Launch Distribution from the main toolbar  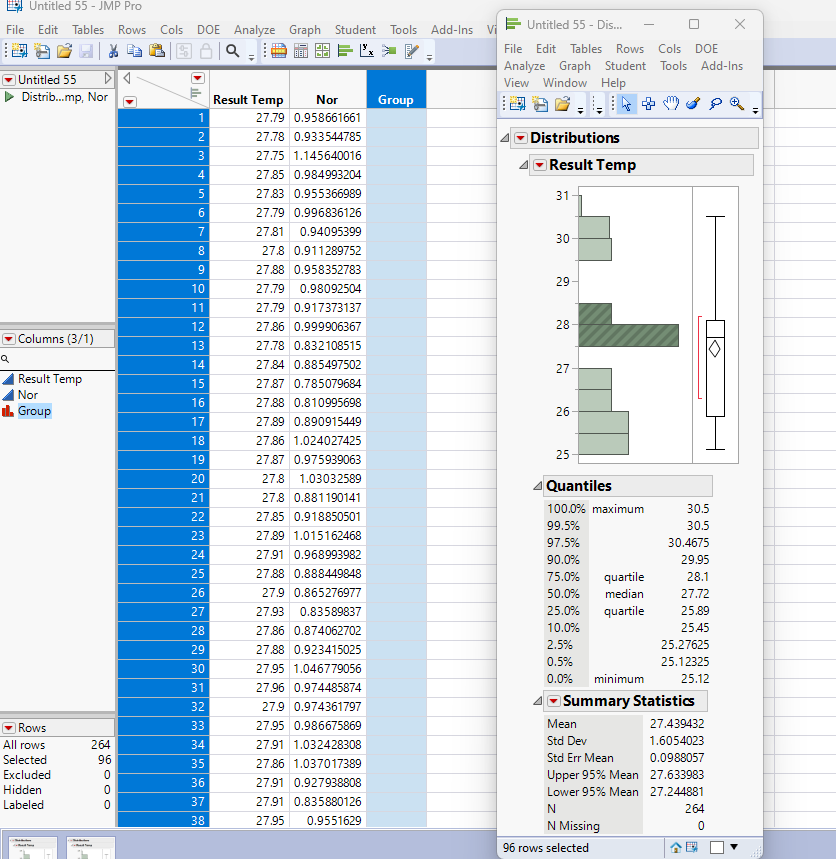(344, 51)
